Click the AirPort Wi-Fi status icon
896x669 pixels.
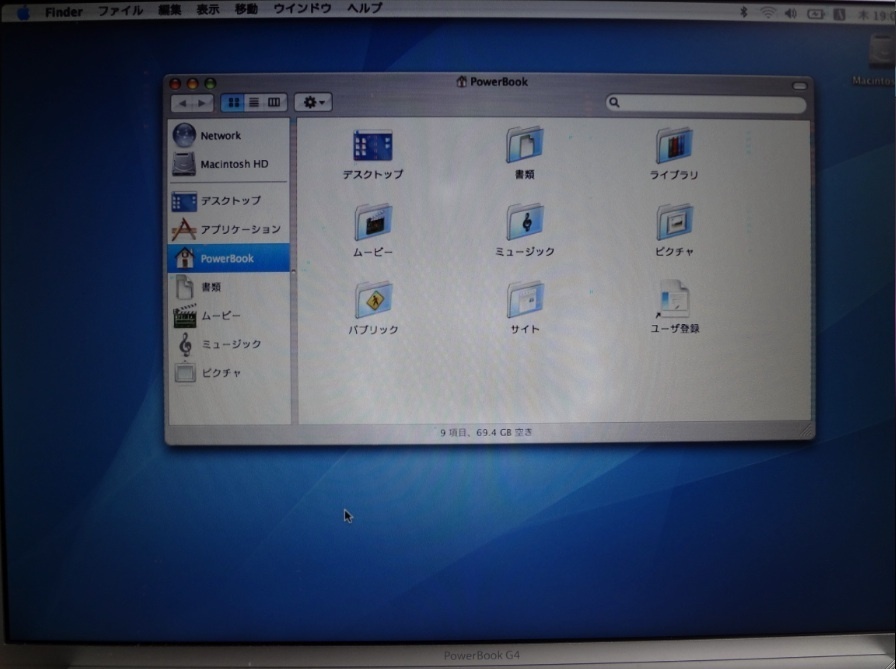[x=768, y=13]
